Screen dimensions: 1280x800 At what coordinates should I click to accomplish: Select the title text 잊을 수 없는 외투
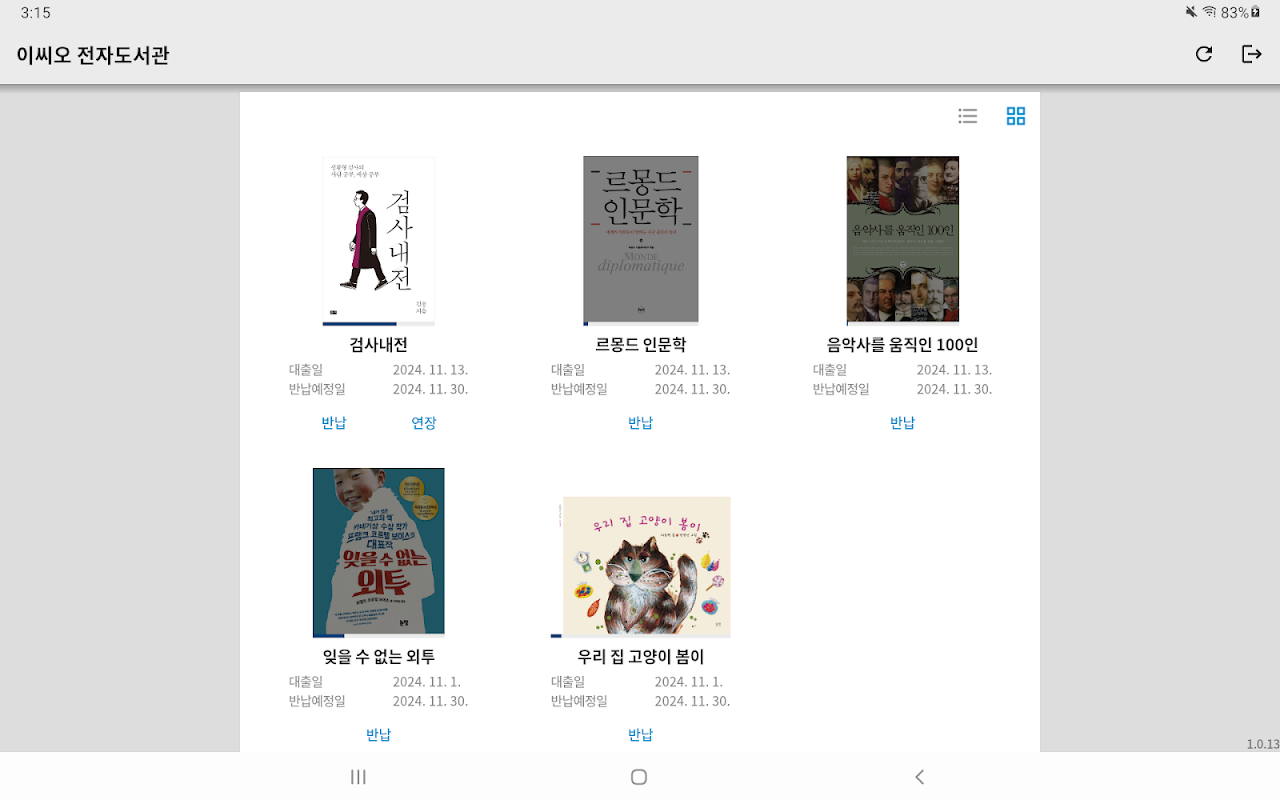(x=379, y=657)
